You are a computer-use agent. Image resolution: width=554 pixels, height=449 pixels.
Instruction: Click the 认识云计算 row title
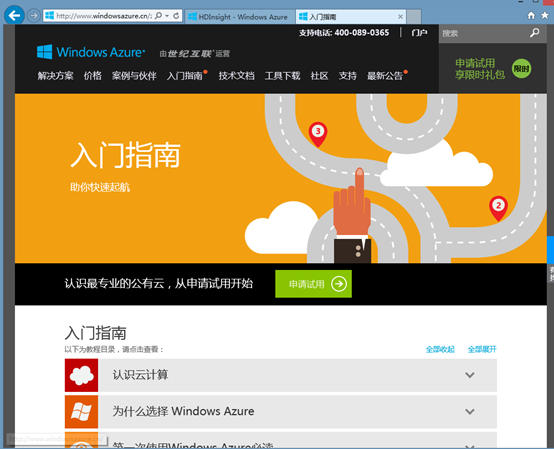tap(140, 375)
